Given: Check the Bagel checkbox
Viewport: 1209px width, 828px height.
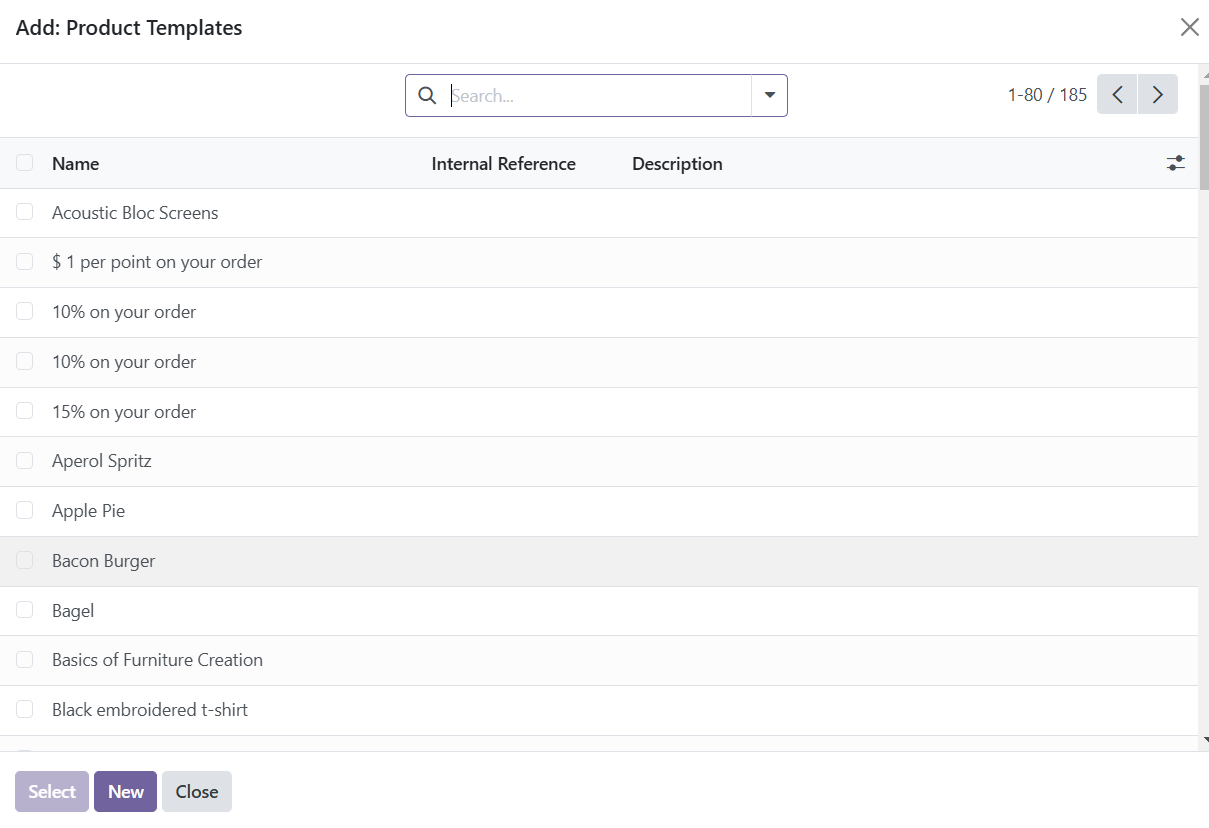Looking at the screenshot, I should (25, 610).
